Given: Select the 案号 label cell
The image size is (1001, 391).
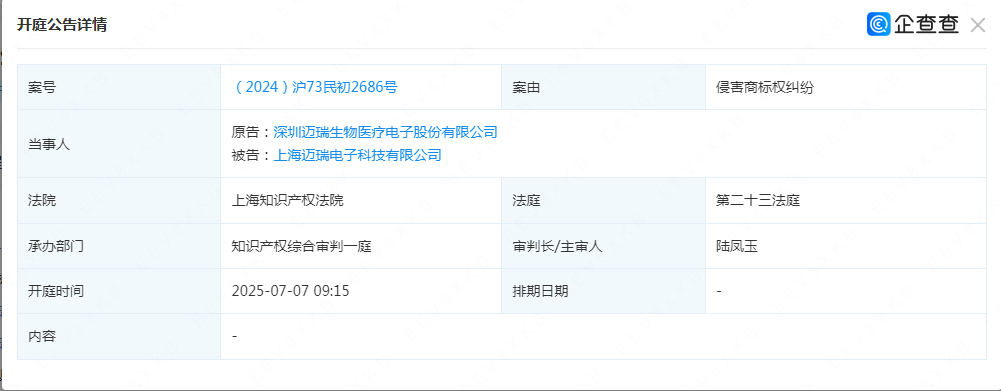Looking at the screenshot, I should [x=119, y=87].
